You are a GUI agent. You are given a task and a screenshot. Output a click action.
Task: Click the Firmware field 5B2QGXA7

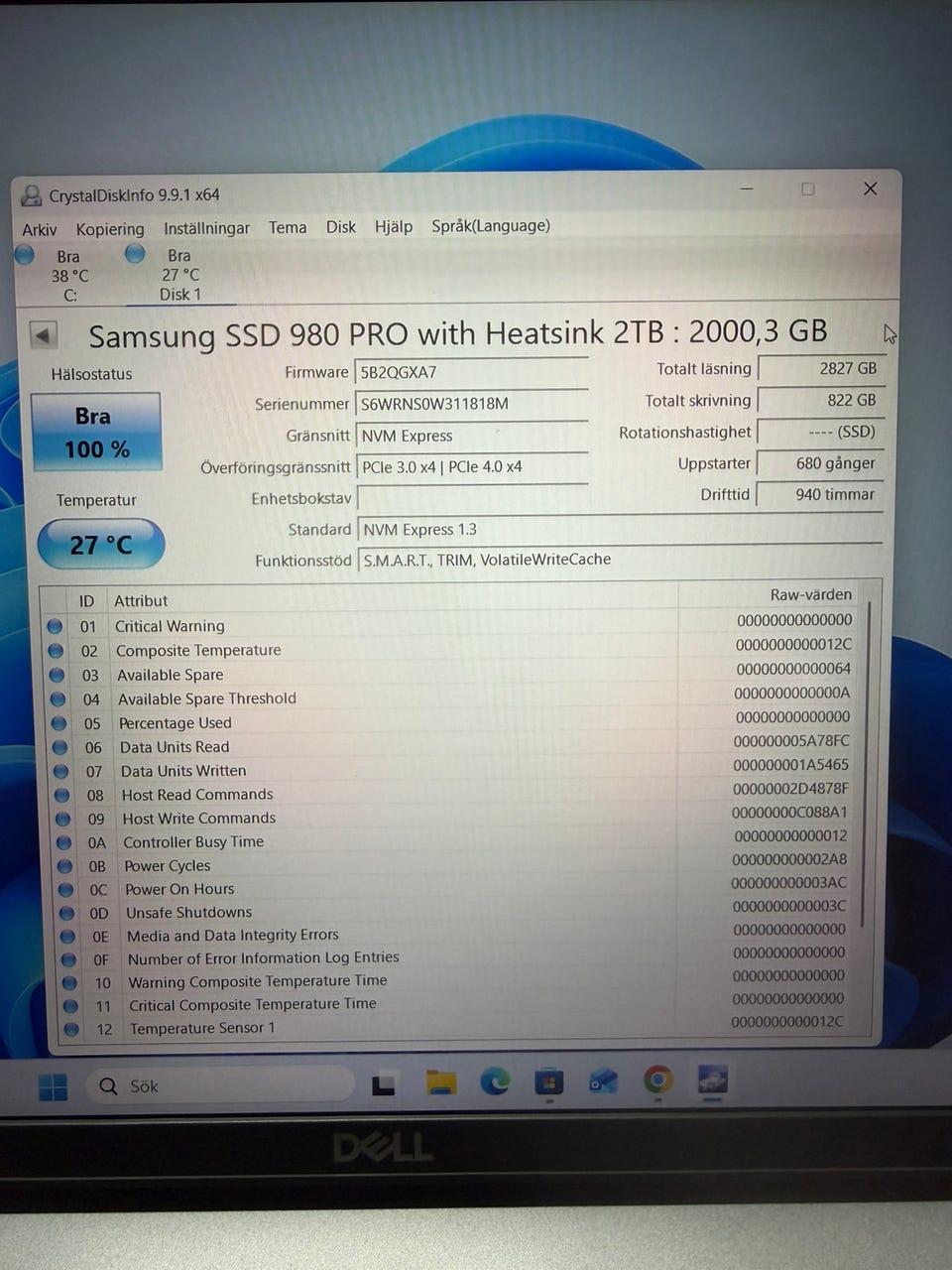[x=471, y=372]
